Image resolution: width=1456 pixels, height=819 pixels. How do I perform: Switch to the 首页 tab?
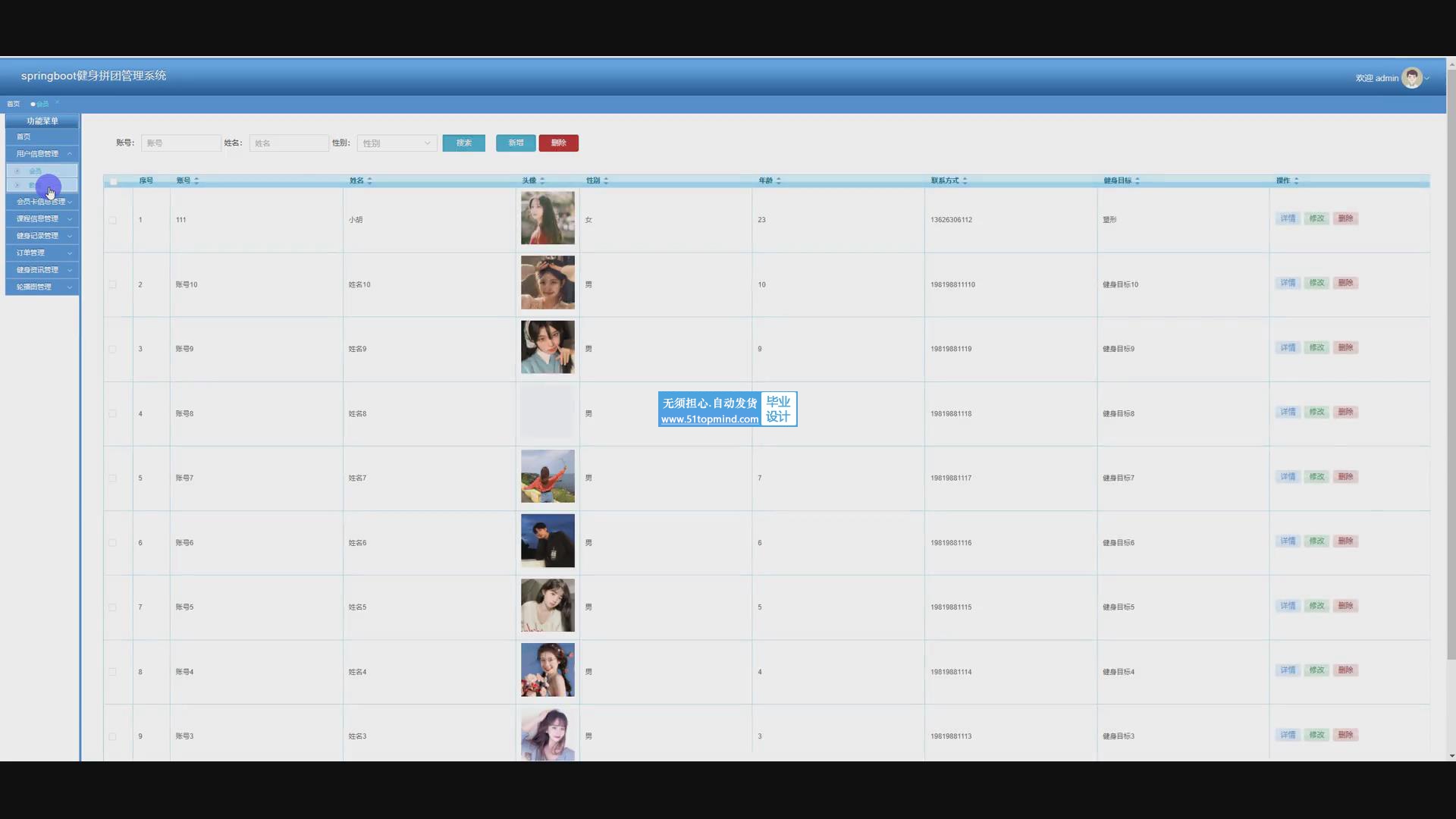pyautogui.click(x=14, y=104)
